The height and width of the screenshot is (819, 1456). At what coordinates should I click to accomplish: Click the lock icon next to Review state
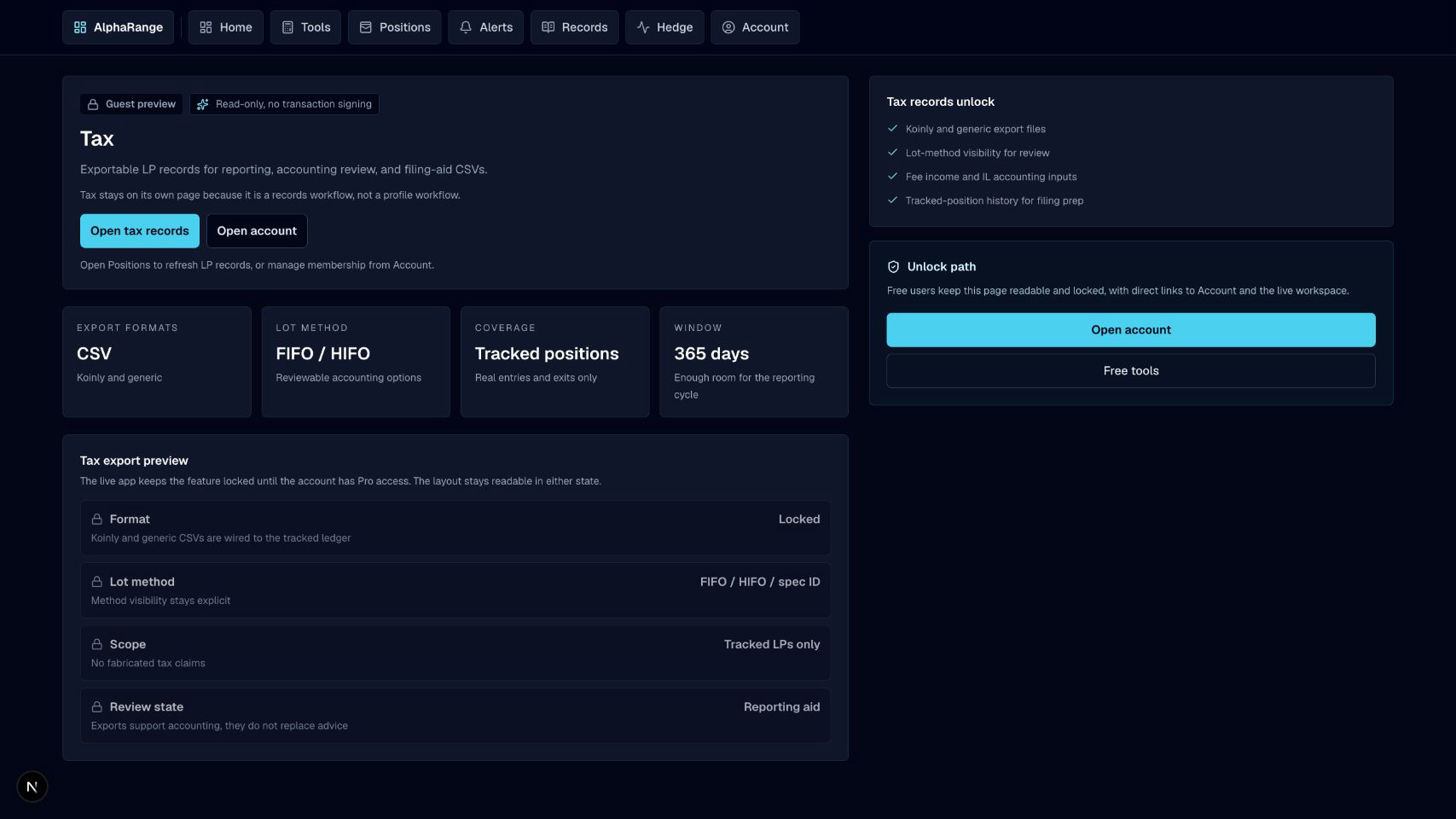pos(97,706)
